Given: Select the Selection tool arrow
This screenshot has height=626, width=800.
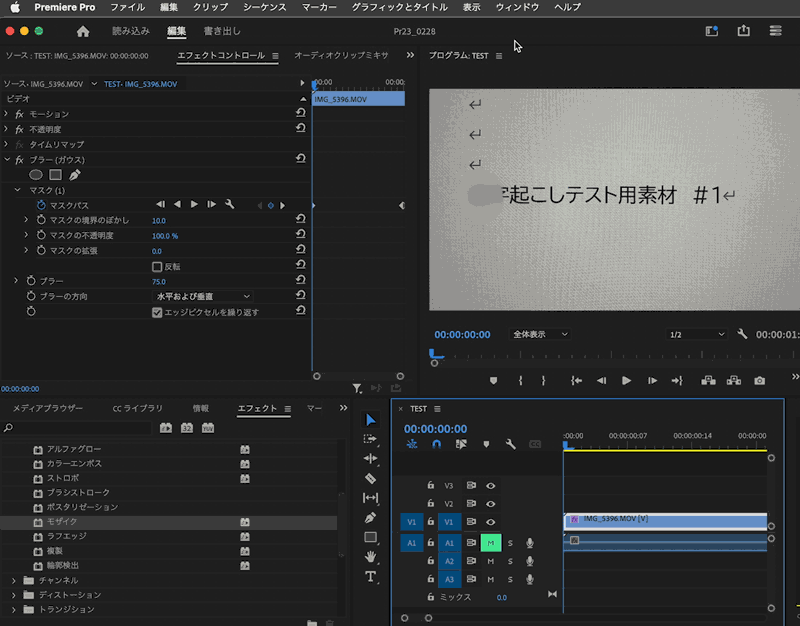Looking at the screenshot, I should click(x=370, y=420).
